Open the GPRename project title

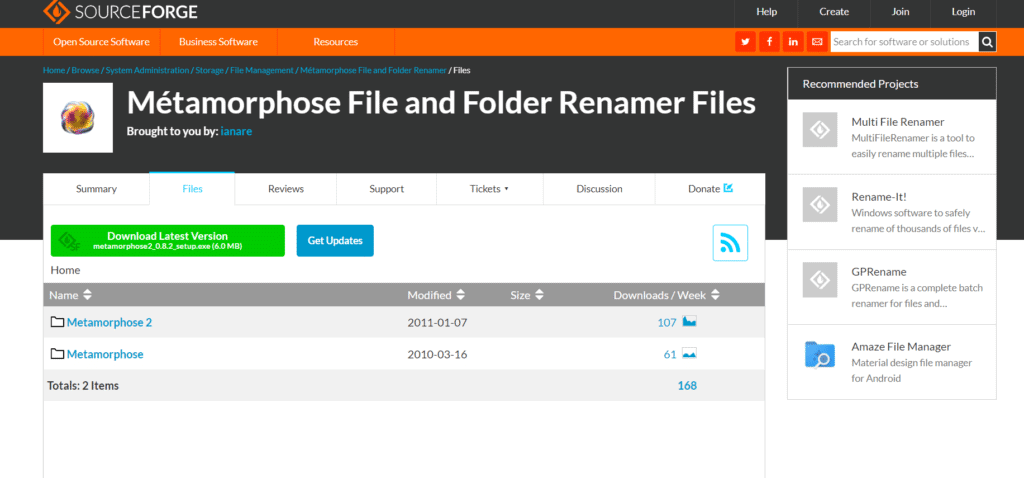[x=879, y=272]
